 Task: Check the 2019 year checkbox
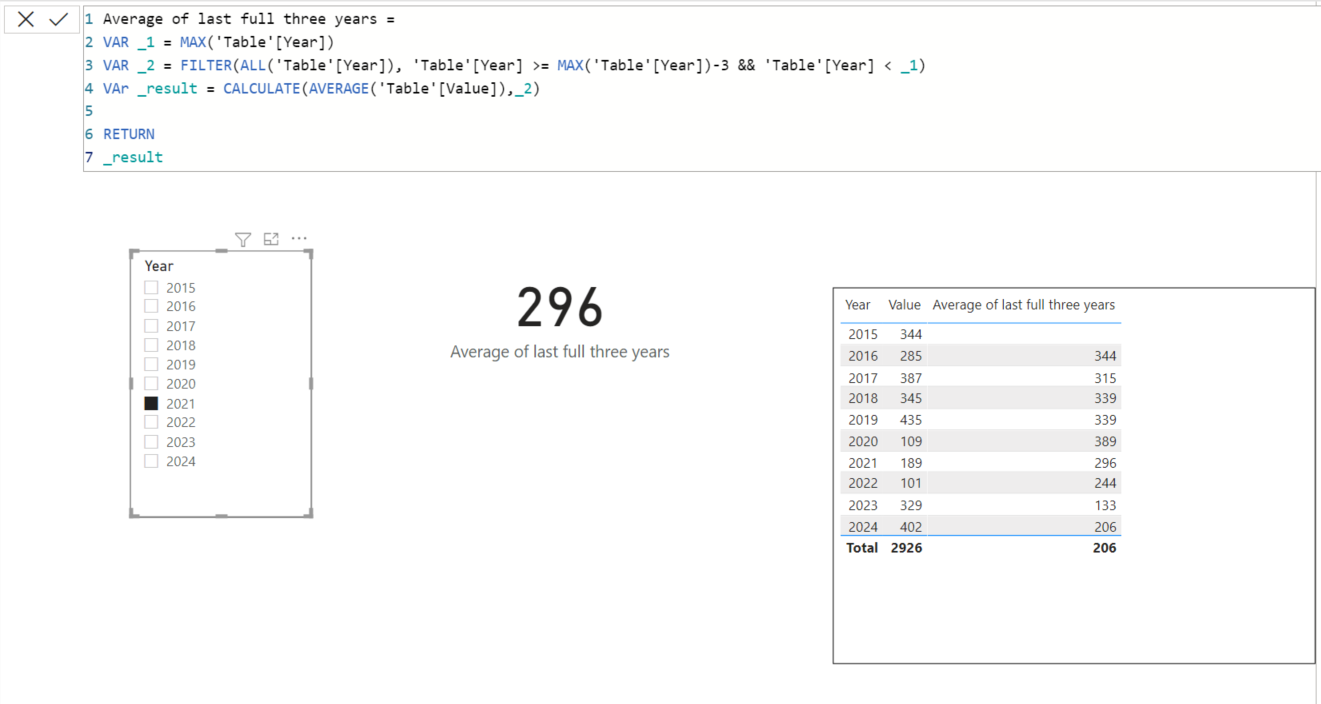tap(152, 364)
